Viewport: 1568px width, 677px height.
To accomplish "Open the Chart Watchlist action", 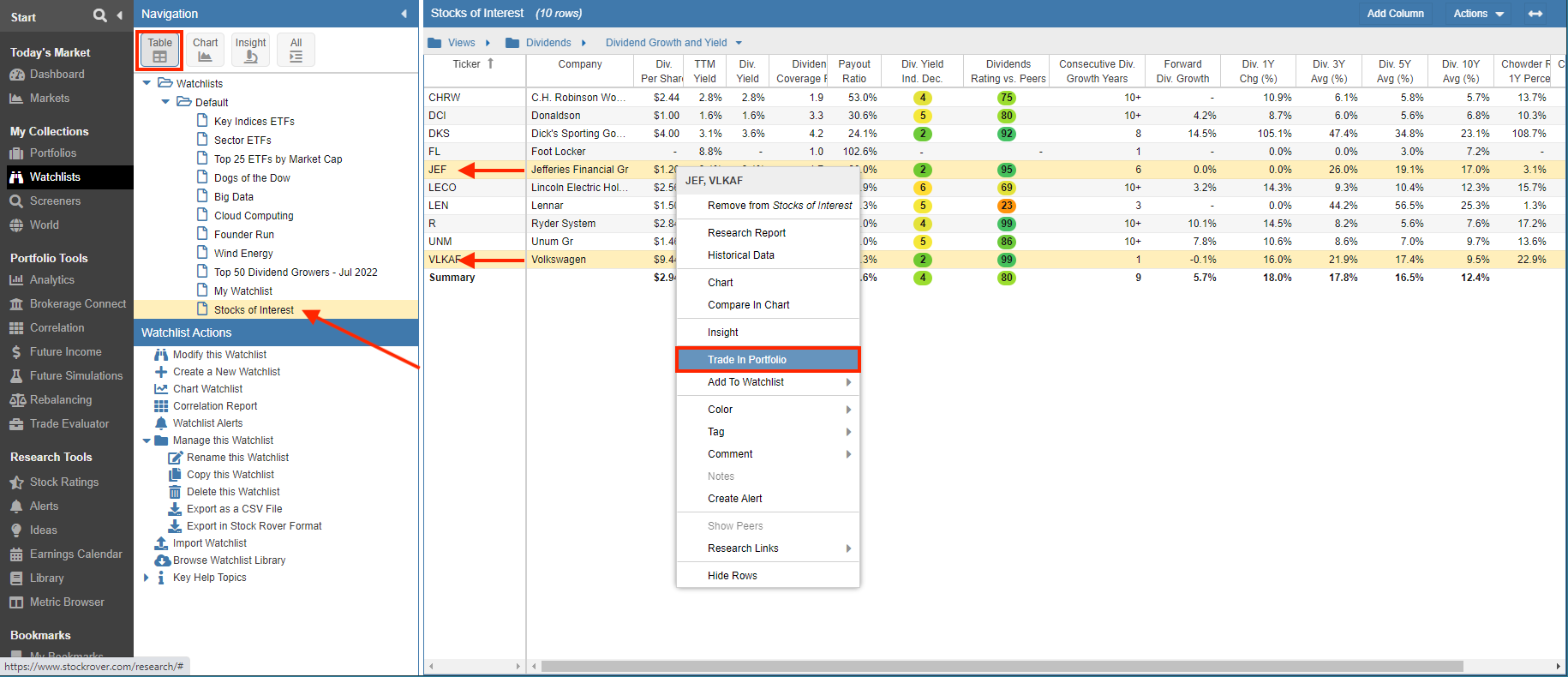I will click(x=207, y=389).
